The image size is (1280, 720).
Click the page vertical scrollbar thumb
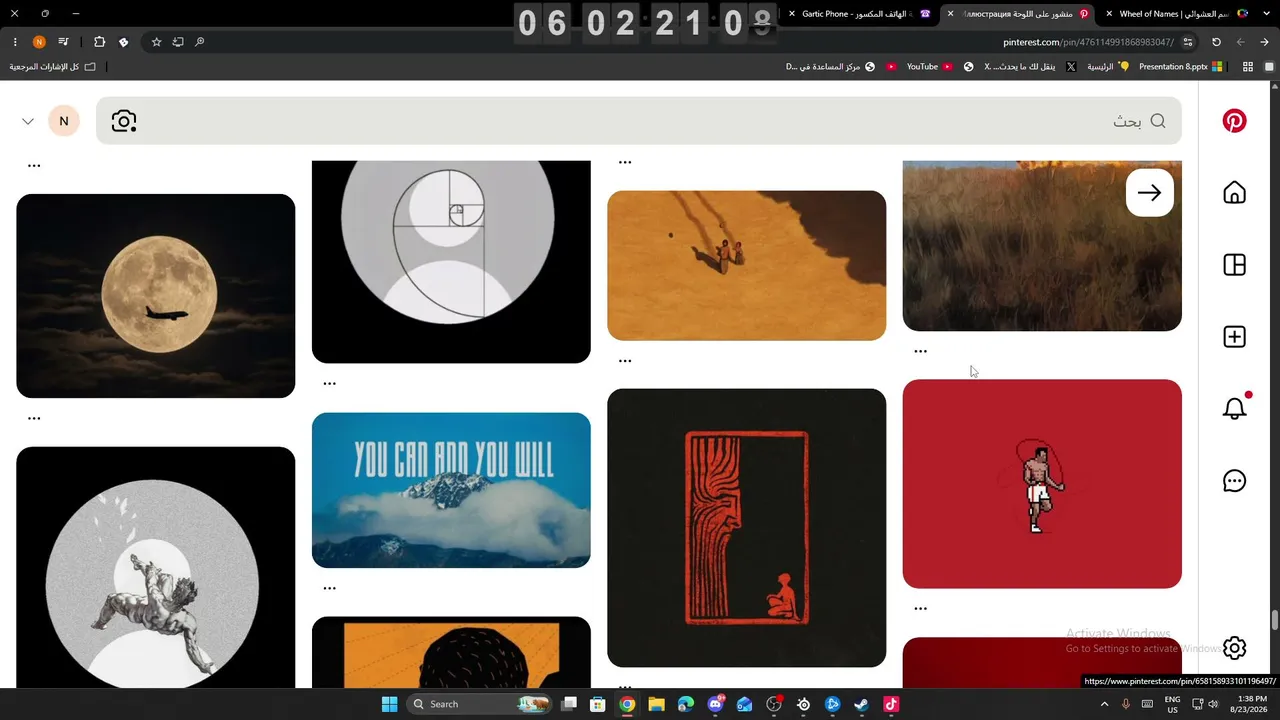[1275, 620]
